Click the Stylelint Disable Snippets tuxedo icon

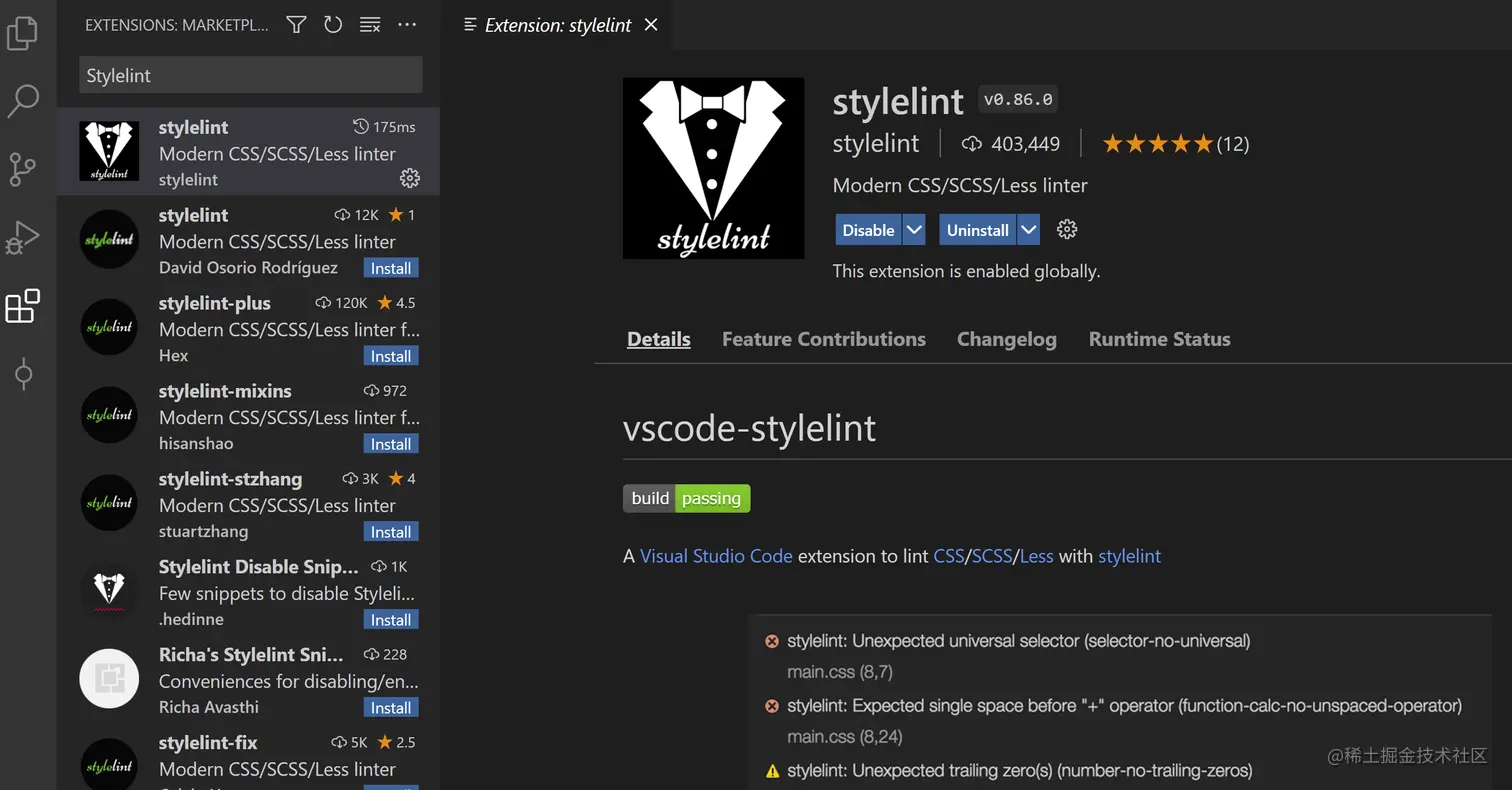pos(109,591)
